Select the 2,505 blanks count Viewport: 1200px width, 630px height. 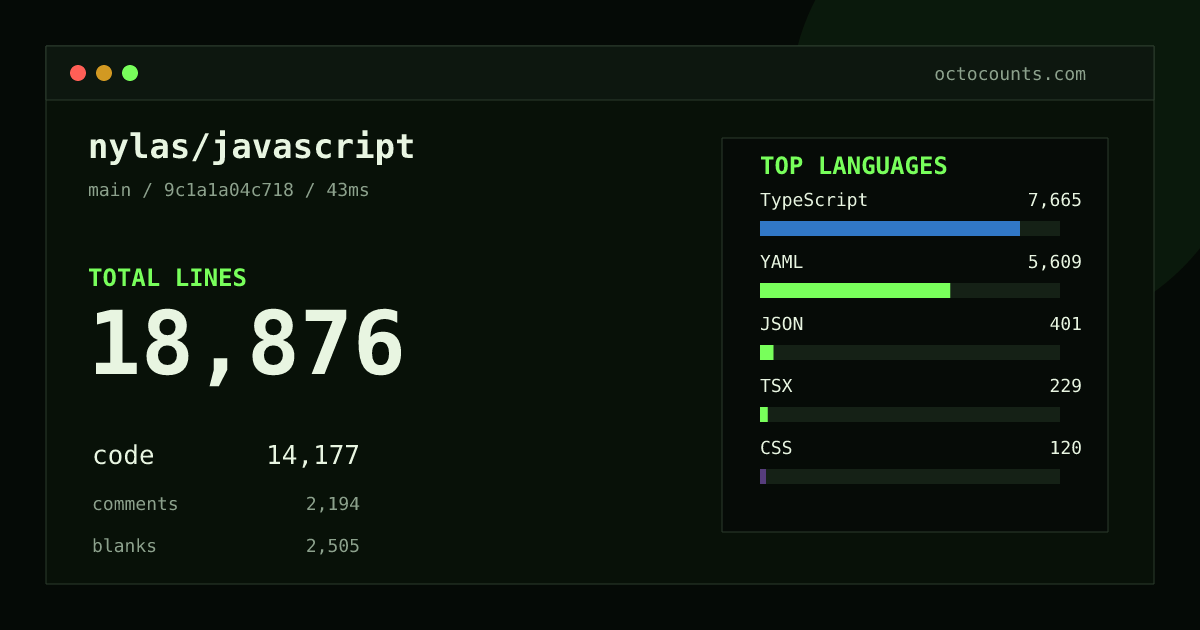click(333, 546)
